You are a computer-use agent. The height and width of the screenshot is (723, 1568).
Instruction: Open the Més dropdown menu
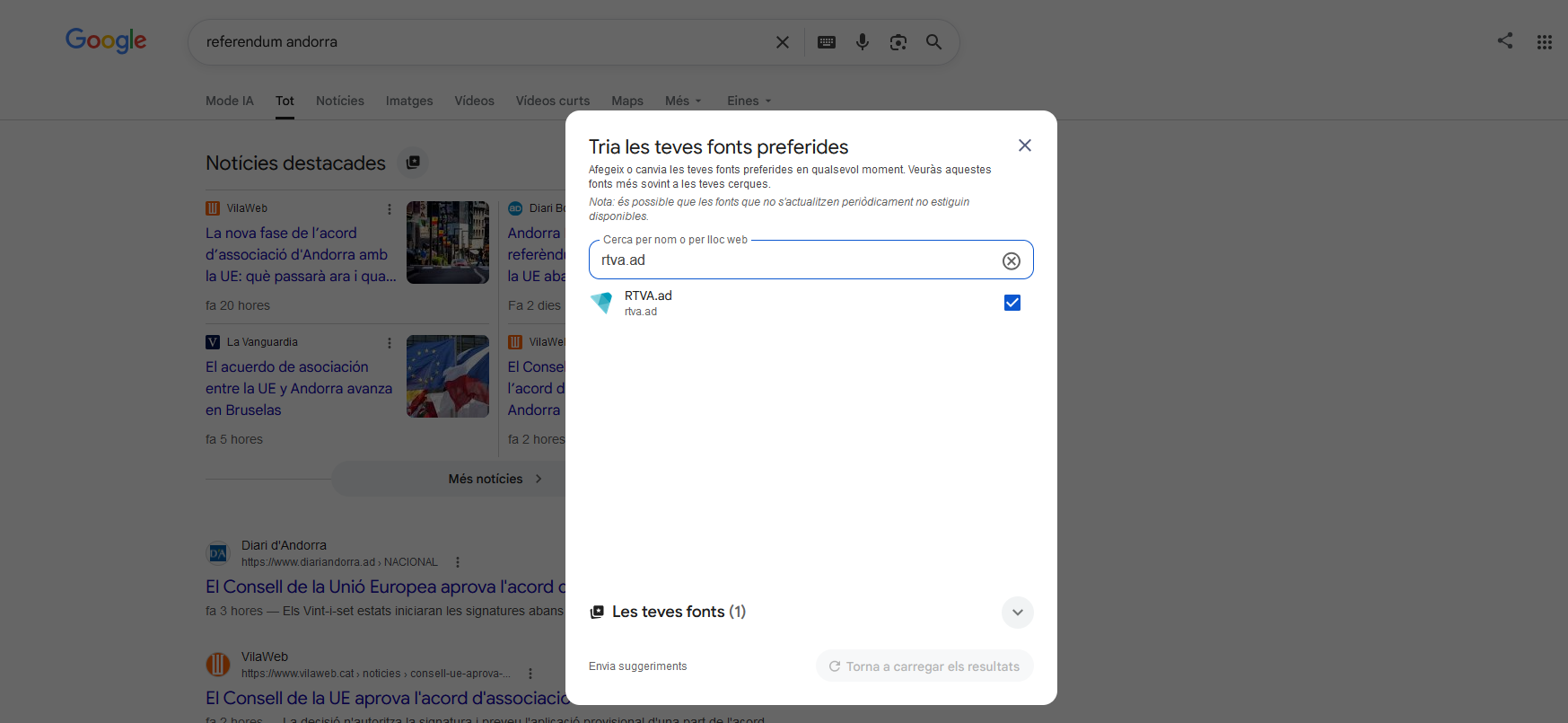pos(683,101)
